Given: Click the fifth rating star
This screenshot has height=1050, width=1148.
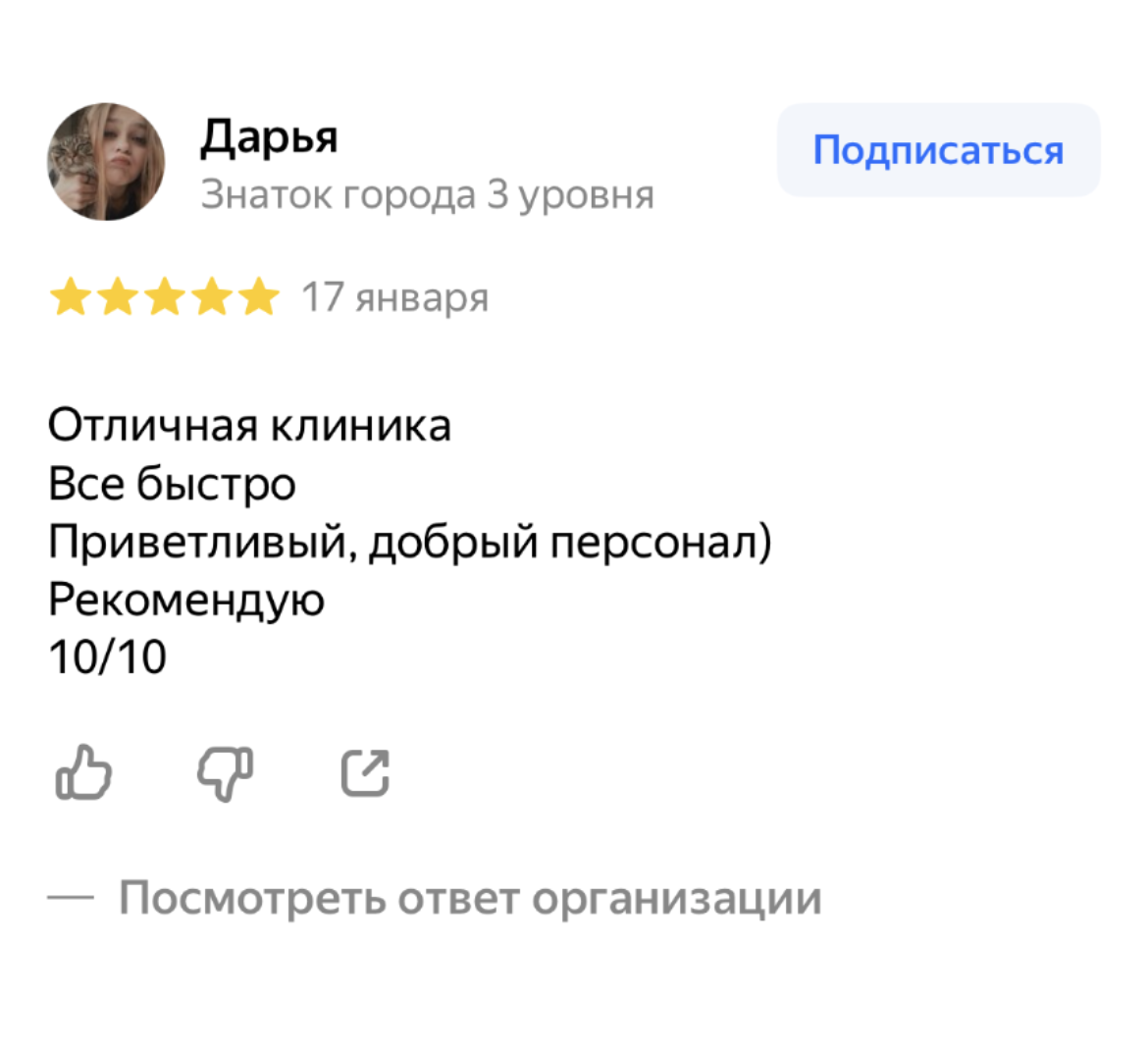Looking at the screenshot, I should pos(258,297).
